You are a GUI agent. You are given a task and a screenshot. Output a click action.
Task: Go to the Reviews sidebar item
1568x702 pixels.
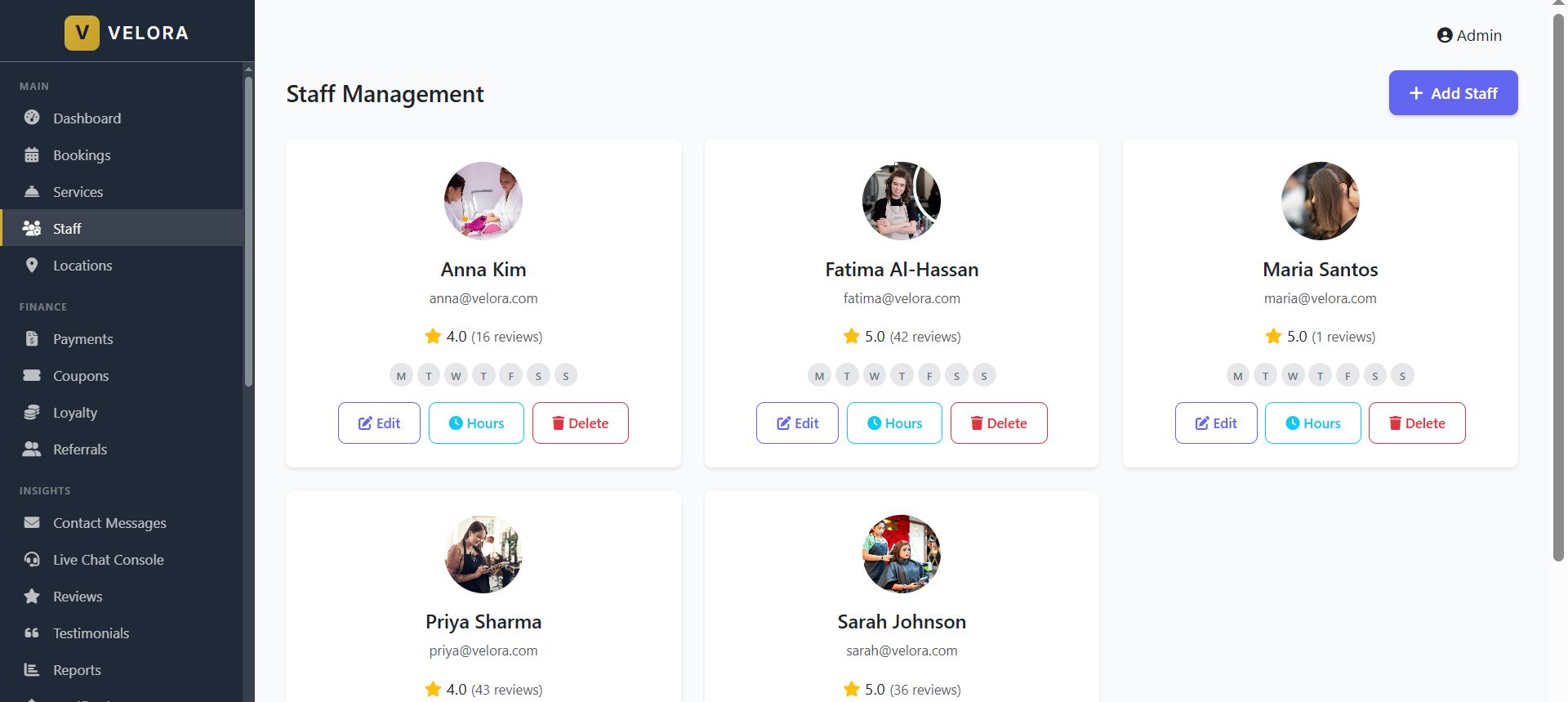[78, 596]
